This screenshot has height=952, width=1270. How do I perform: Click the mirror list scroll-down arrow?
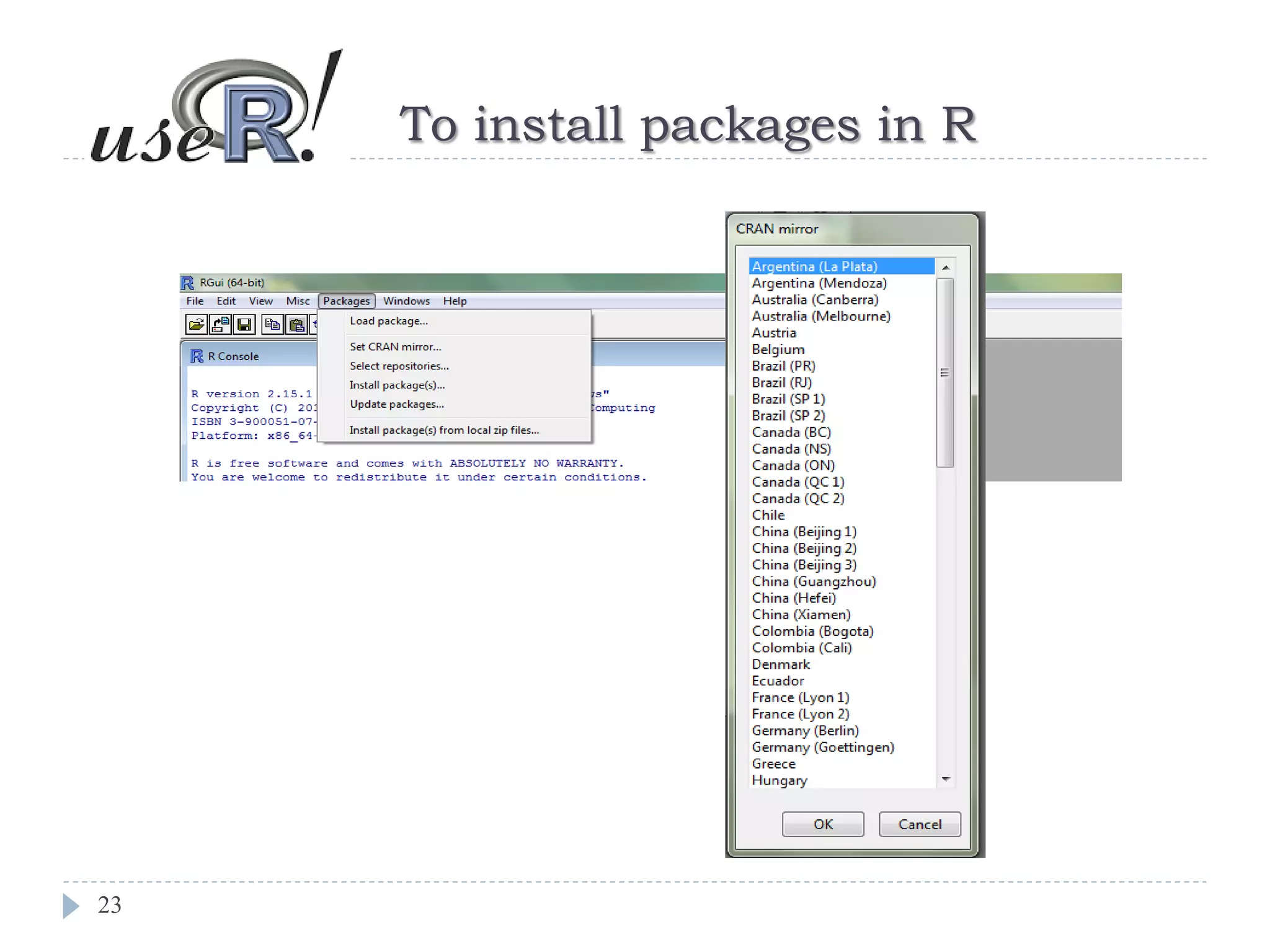[946, 779]
